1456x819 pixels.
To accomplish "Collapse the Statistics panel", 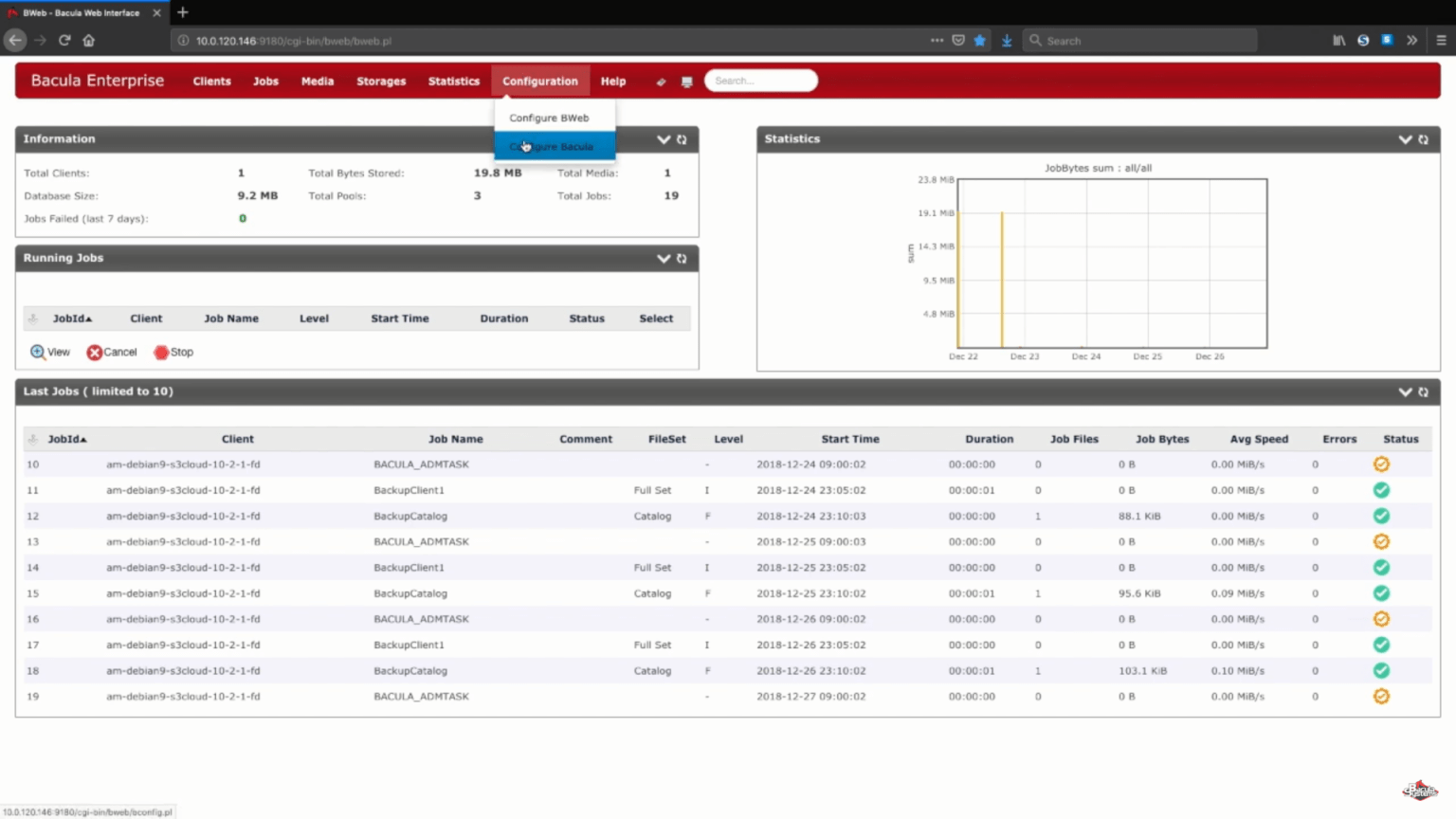I will (1406, 139).
